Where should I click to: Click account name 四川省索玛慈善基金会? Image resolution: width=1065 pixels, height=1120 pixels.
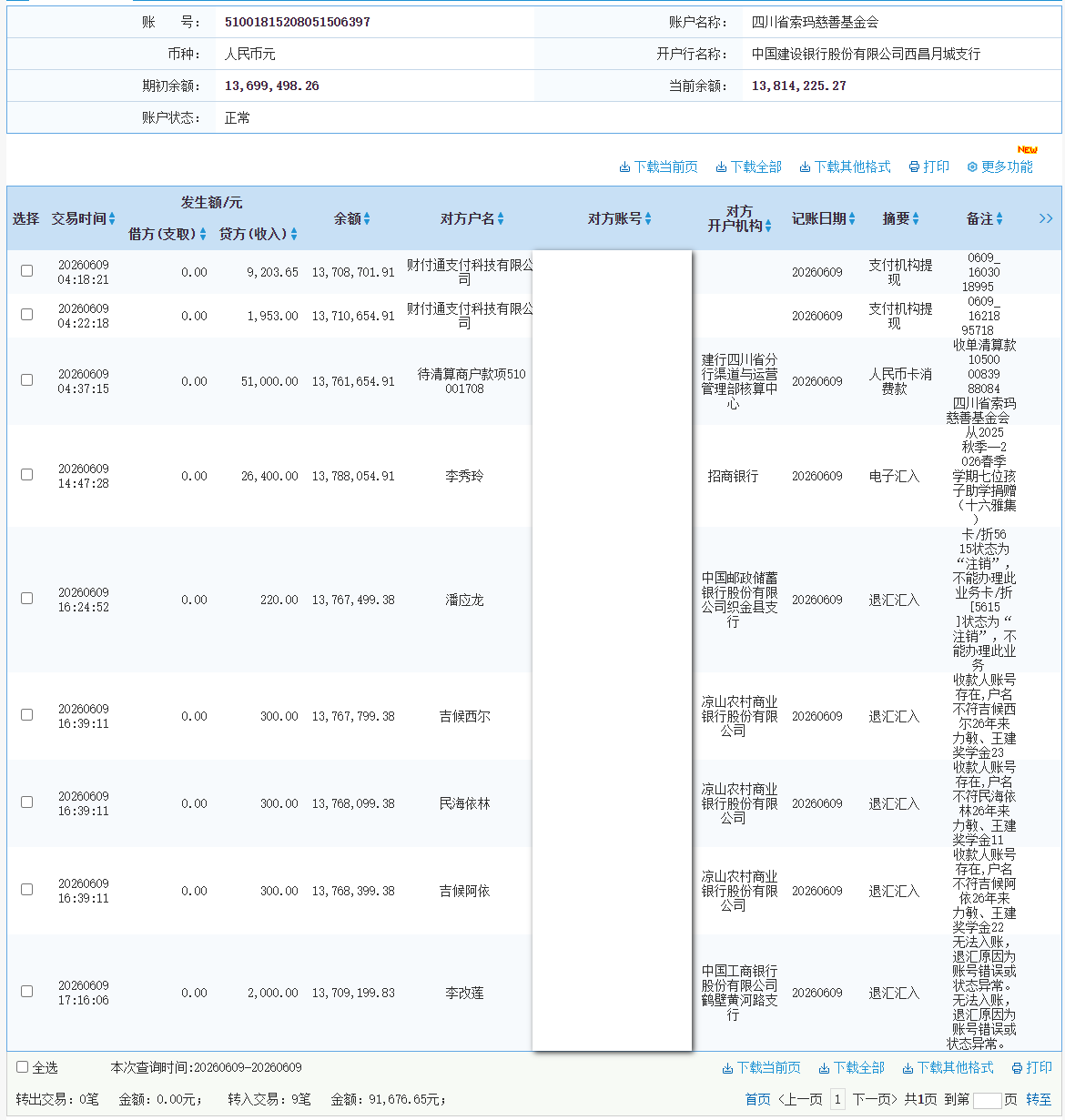(x=816, y=22)
